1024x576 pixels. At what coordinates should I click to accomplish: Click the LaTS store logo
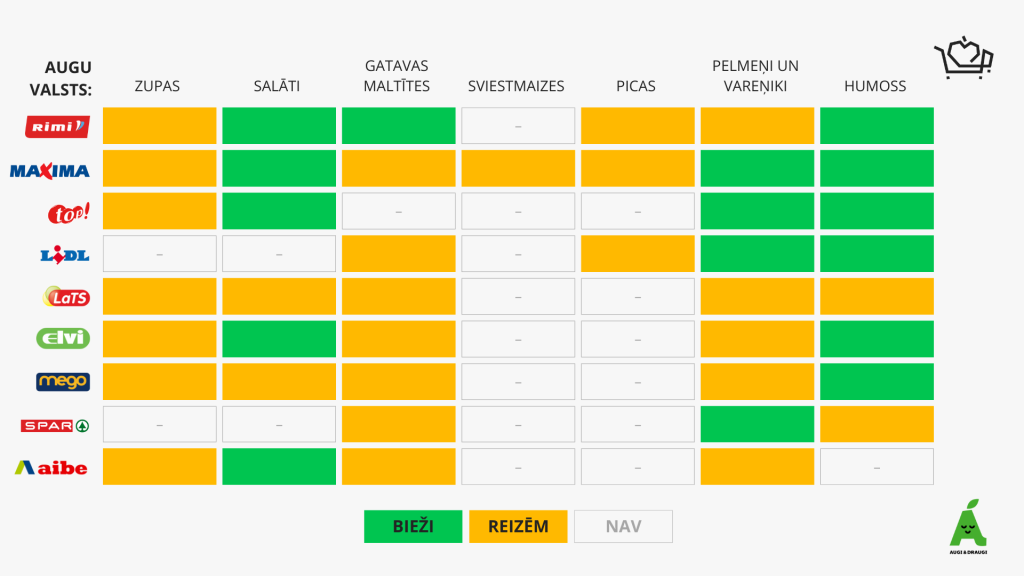point(67,297)
